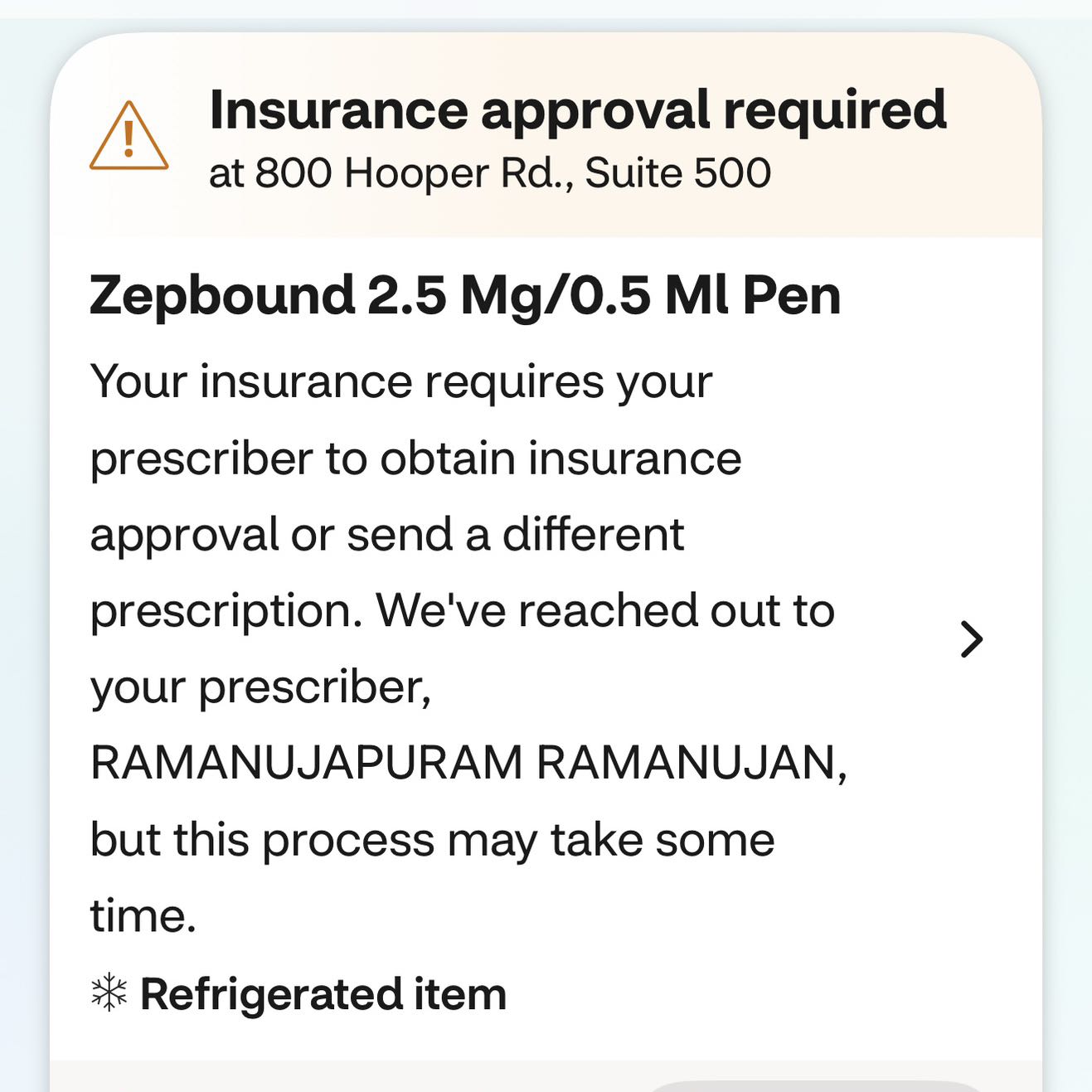Screen dimensions: 1092x1092
Task: Tap the "Your insurance requires your" first line
Action: tap(400, 382)
